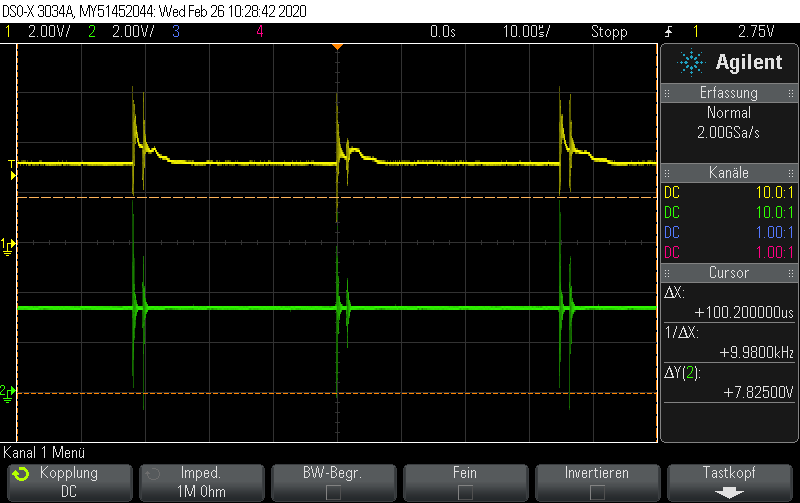Click the channel 4 indicator
This screenshot has height=503, width=800.
260,32
